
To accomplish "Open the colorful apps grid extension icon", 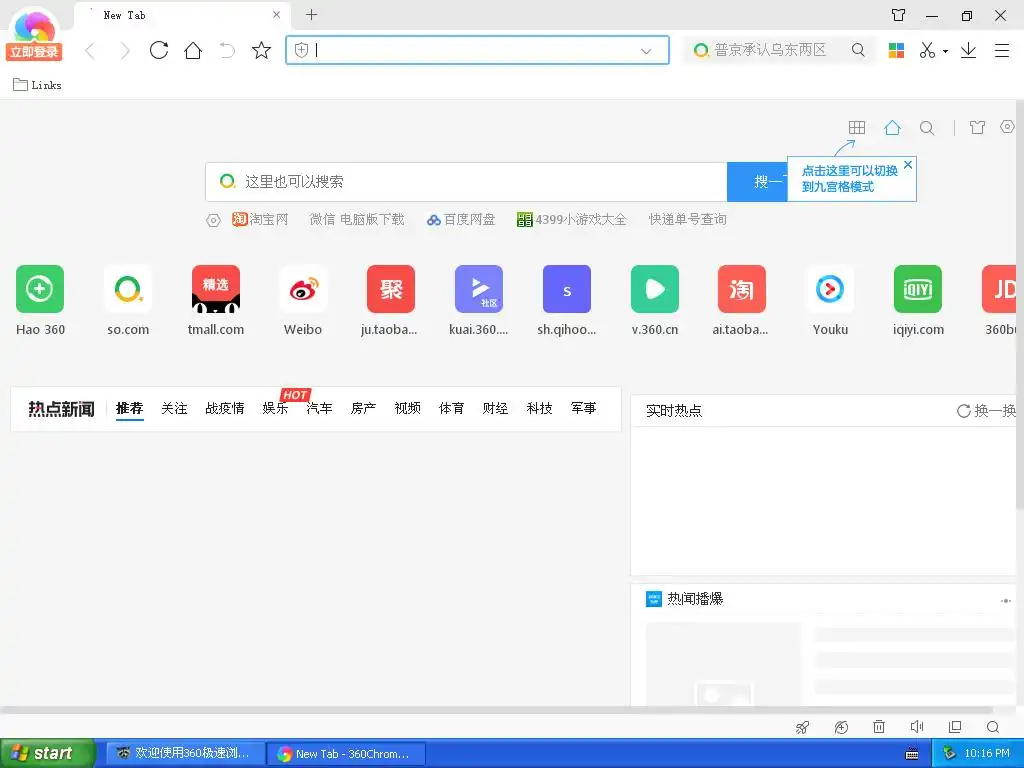I will (896, 50).
